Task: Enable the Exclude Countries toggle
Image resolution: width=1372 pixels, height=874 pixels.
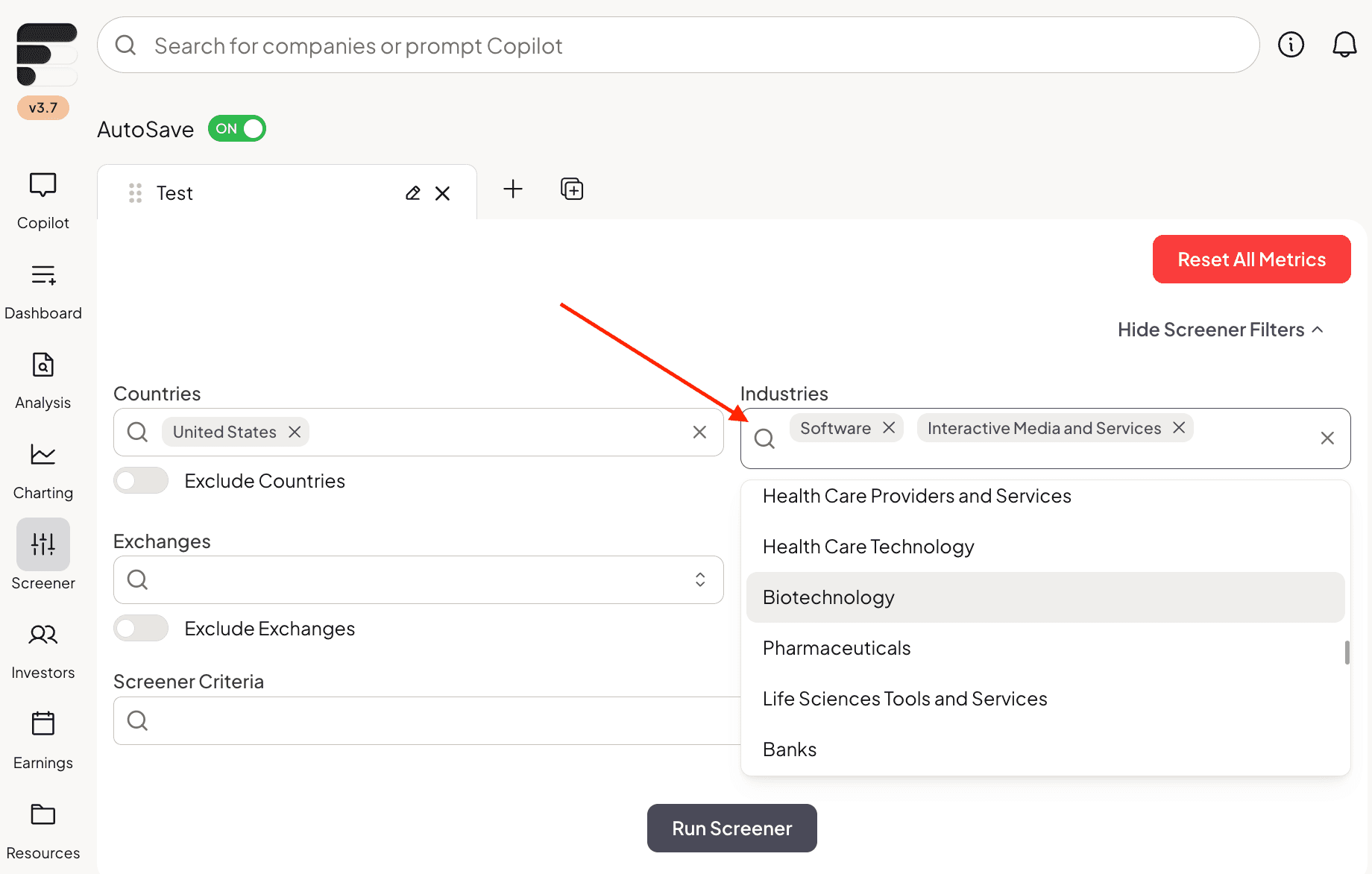Action: tap(141, 480)
